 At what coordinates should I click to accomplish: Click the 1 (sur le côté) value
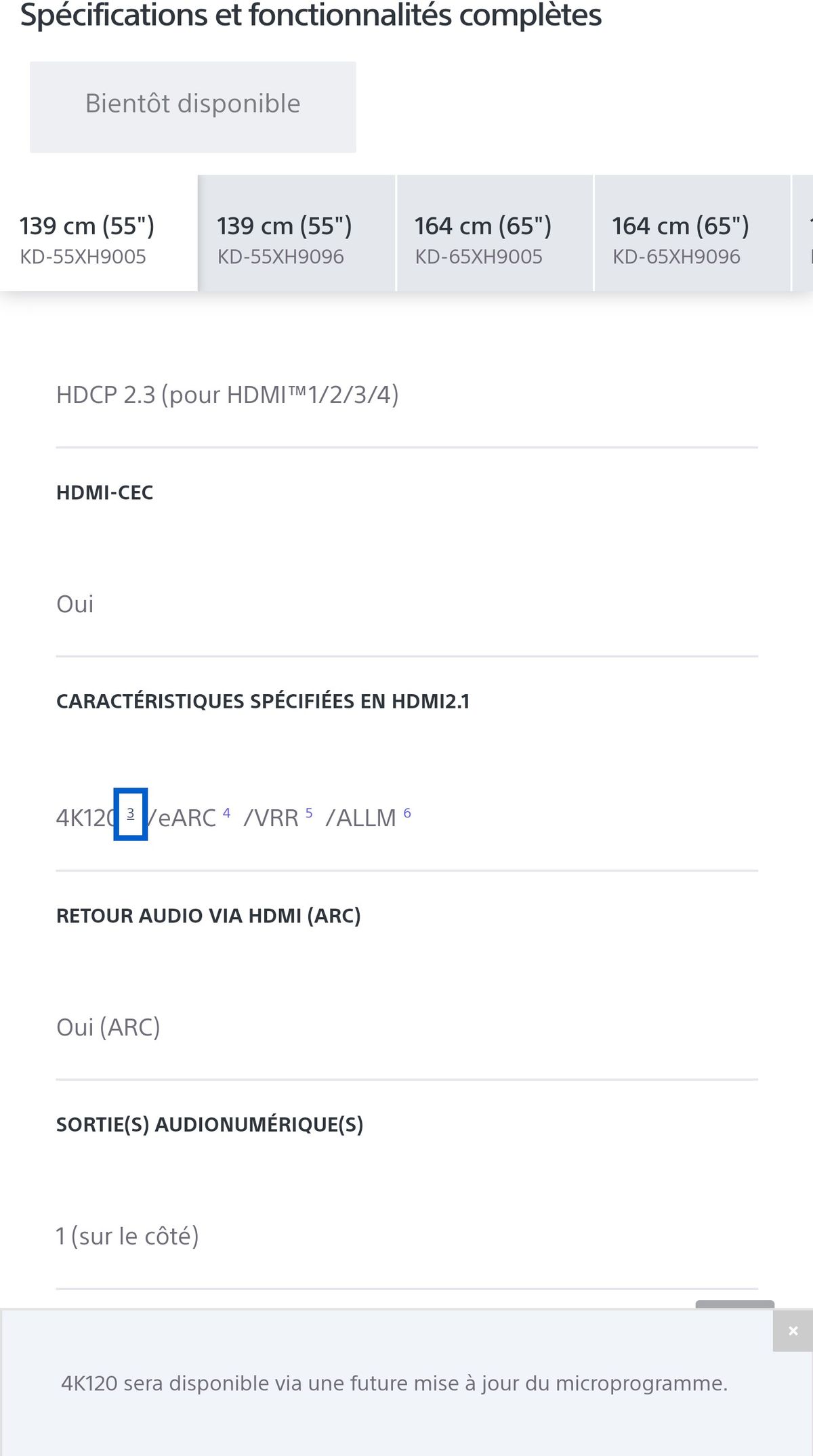point(127,1237)
